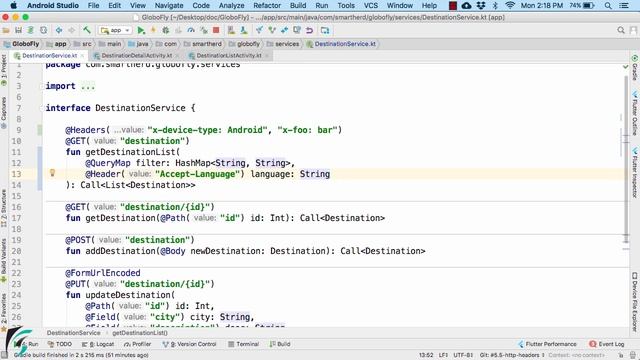The height and width of the screenshot is (360, 640).
Task: Start debugging with the bug icon
Action: click(165, 30)
